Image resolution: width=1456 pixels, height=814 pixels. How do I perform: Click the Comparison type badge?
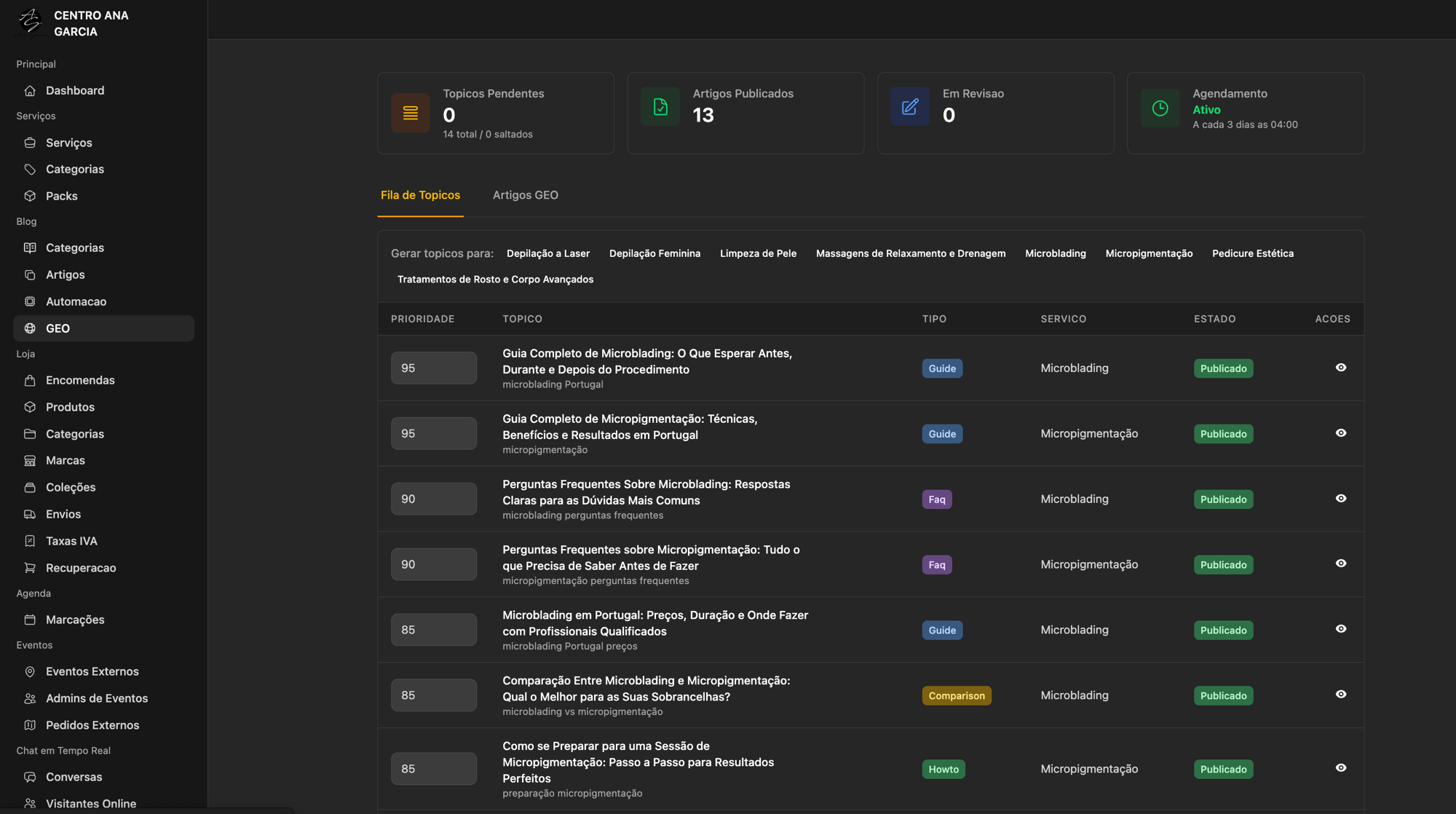[x=957, y=696]
